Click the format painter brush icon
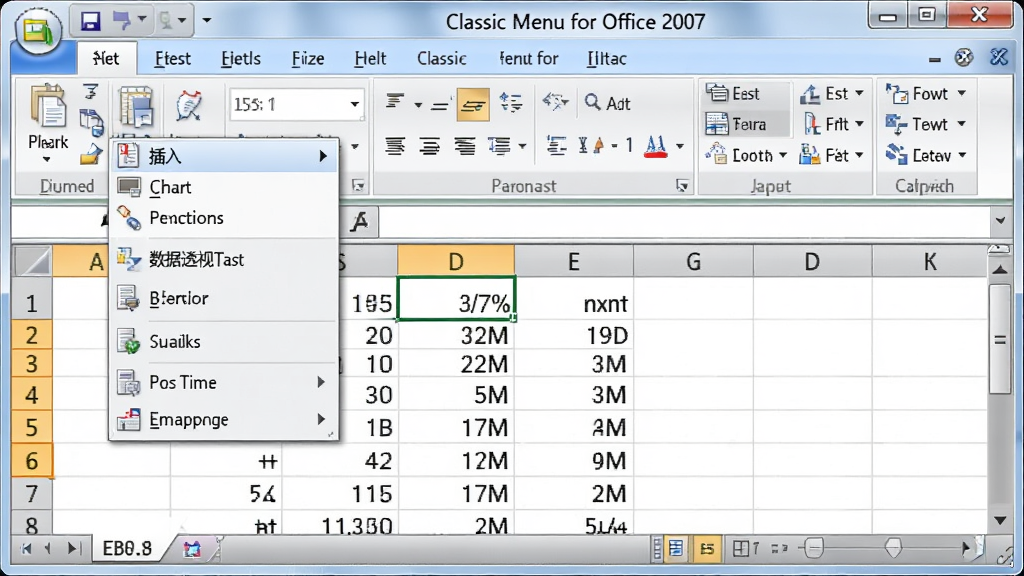Screen dimensions: 1024x576 [x=91, y=155]
